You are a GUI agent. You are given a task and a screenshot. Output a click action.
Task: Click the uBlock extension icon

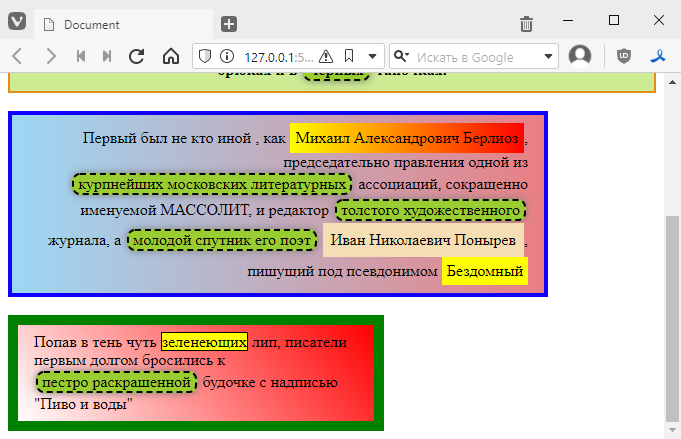point(624,56)
